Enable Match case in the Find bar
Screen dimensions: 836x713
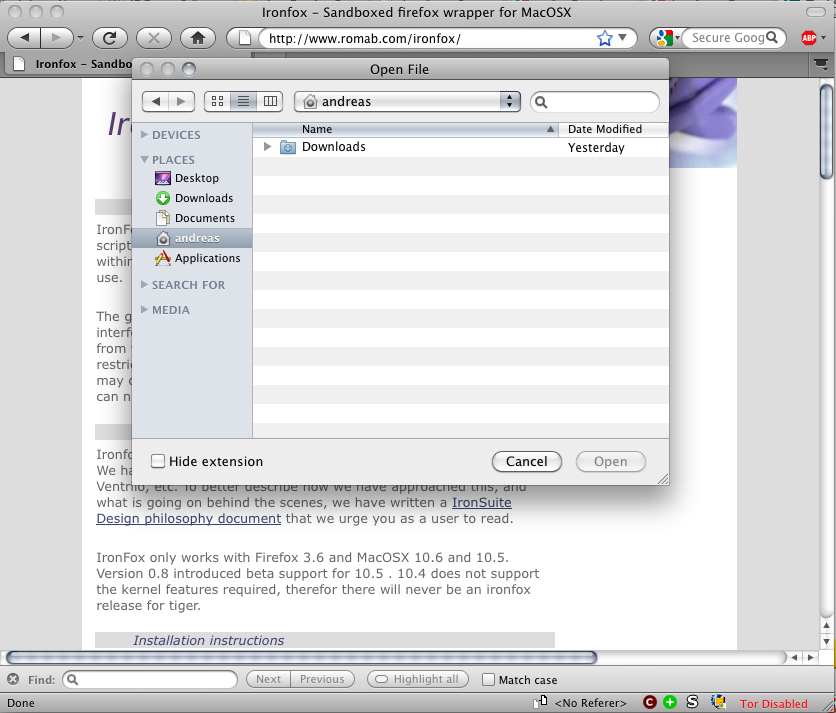[489, 679]
